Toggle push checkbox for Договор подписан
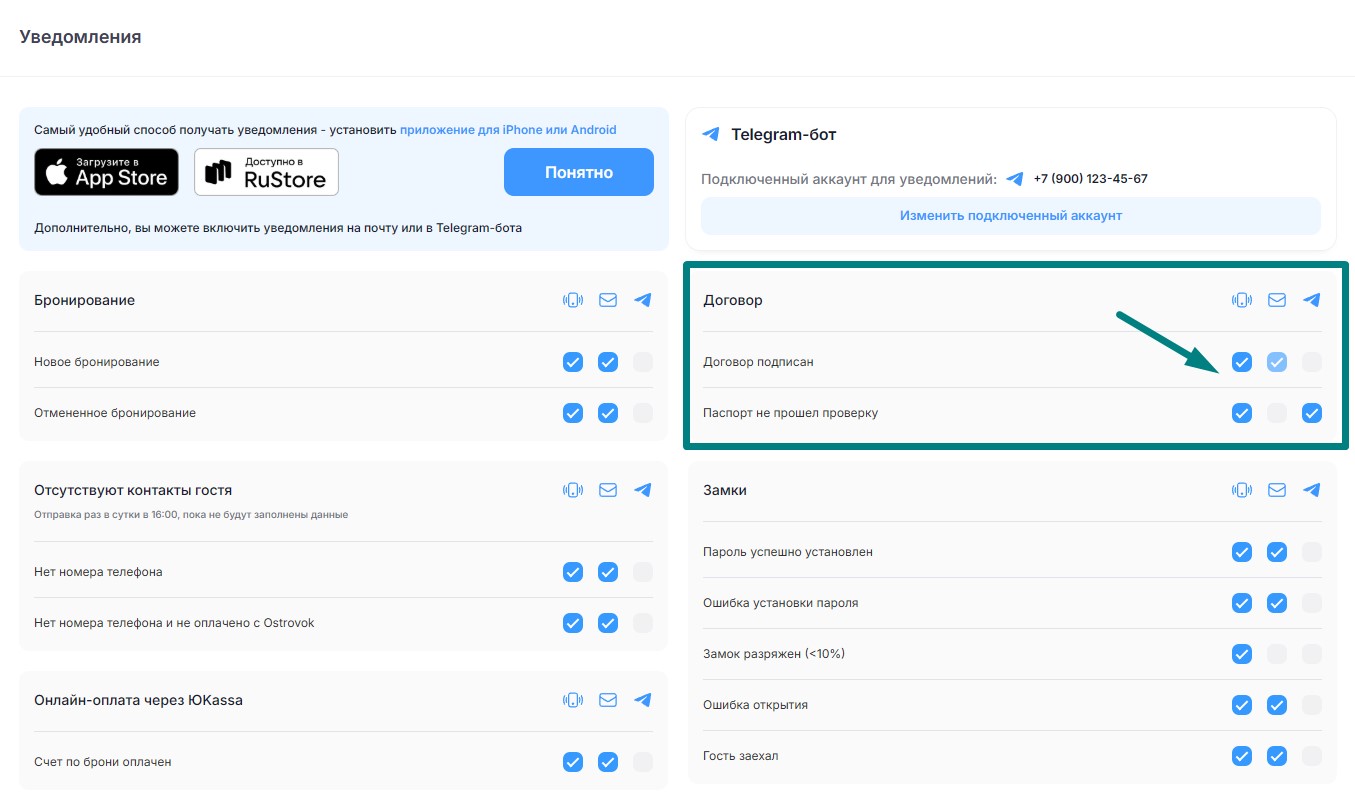The height and width of the screenshot is (805, 1355). 1242,362
